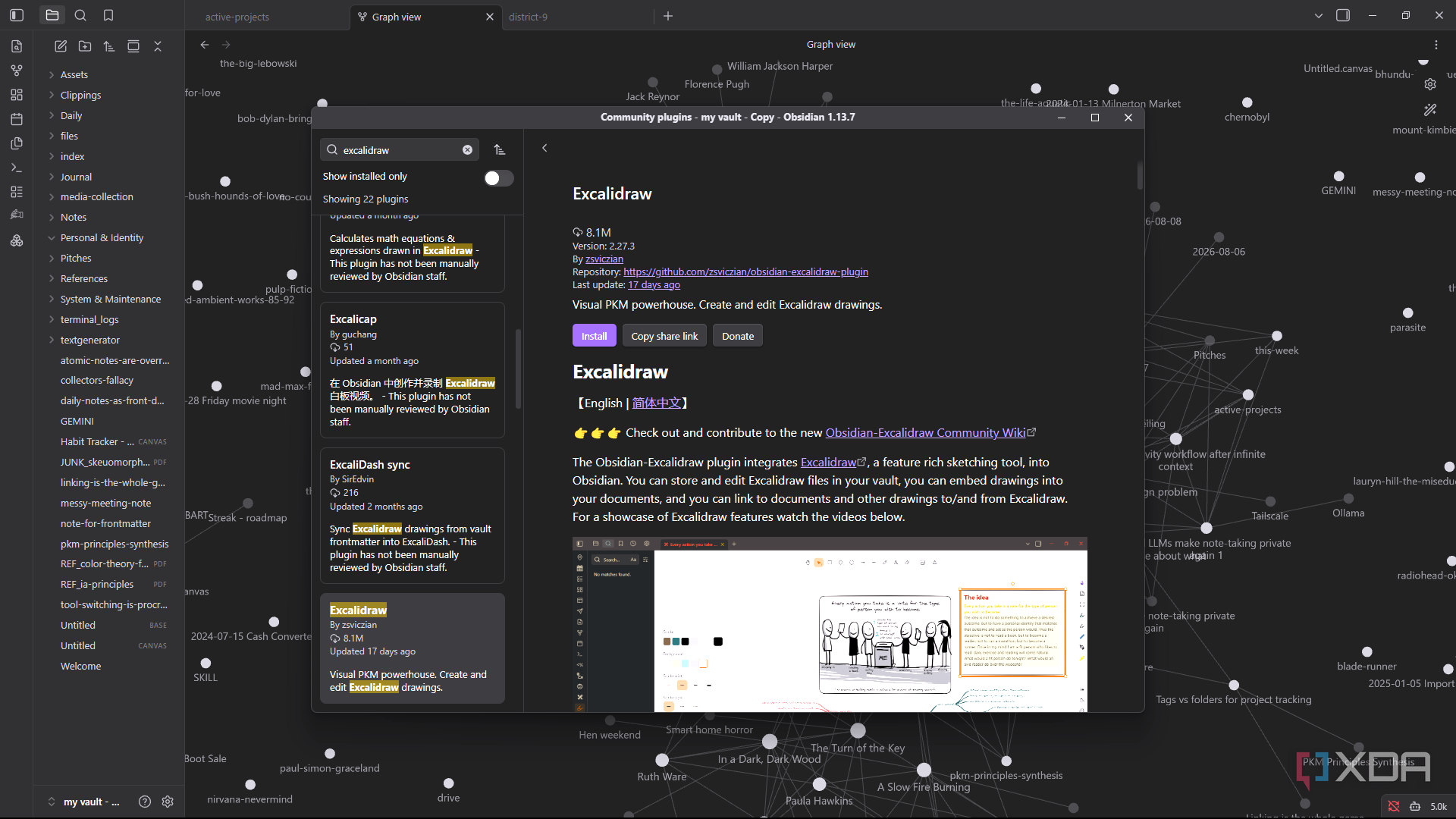Create a new folder icon
The width and height of the screenshot is (1456, 819).
coord(85,46)
